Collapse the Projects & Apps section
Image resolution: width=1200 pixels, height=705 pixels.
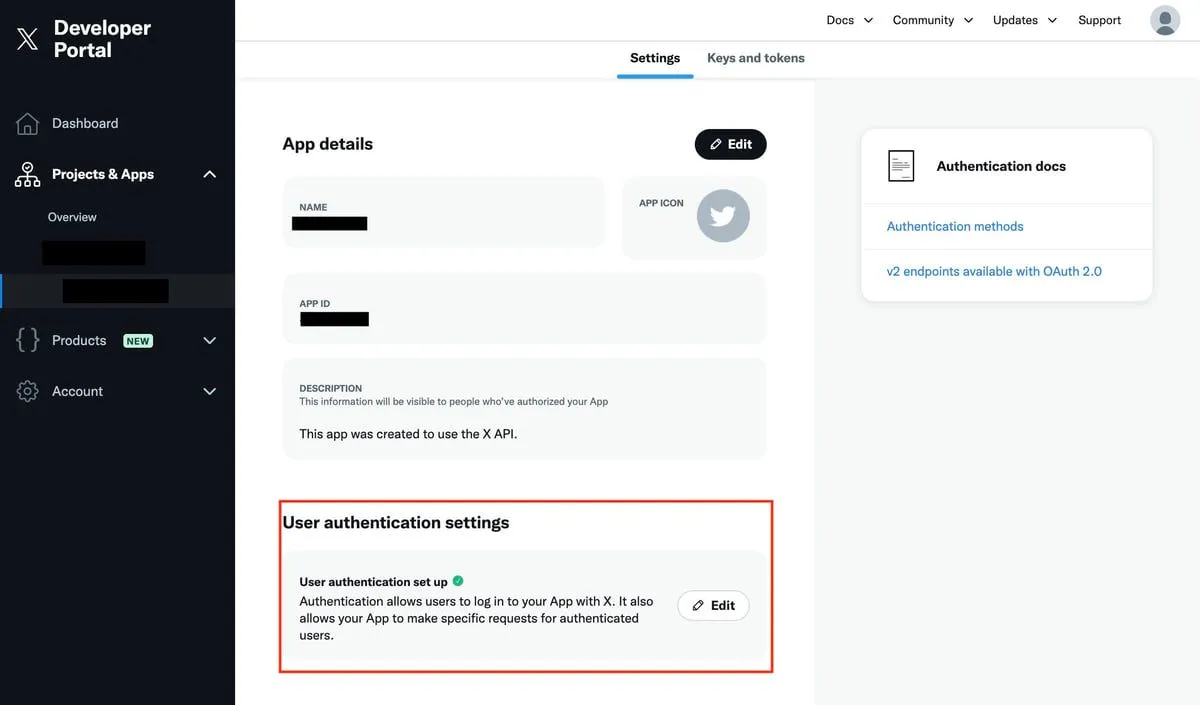pos(209,174)
